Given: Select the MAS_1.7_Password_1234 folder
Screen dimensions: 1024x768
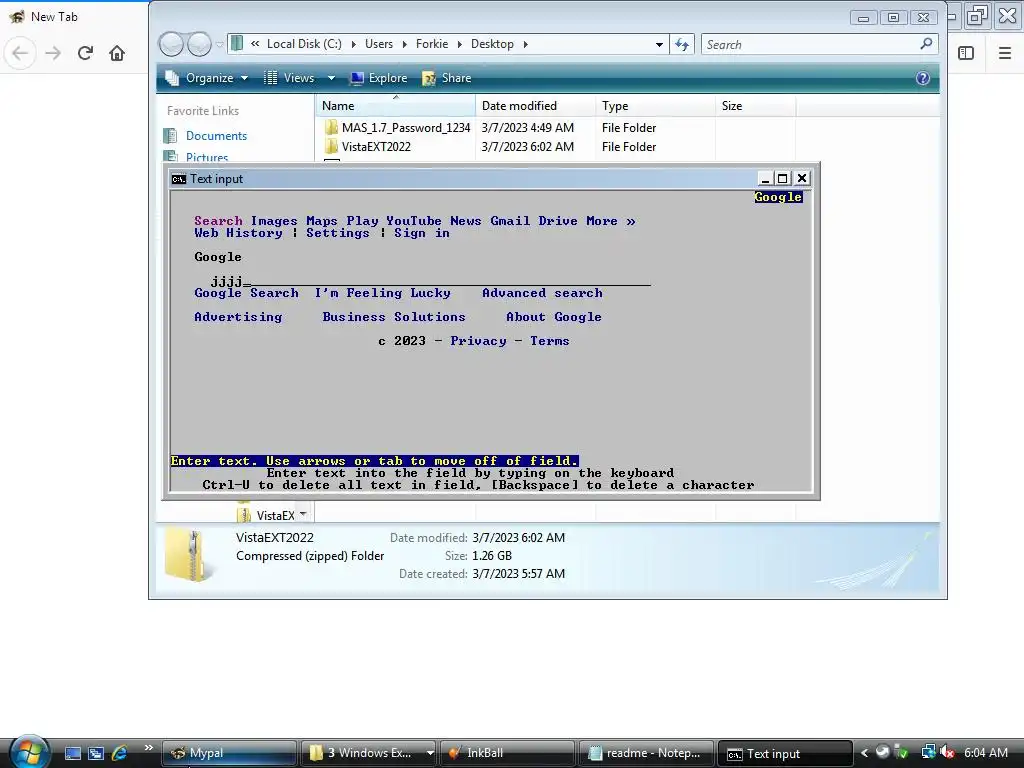Looking at the screenshot, I should [406, 128].
